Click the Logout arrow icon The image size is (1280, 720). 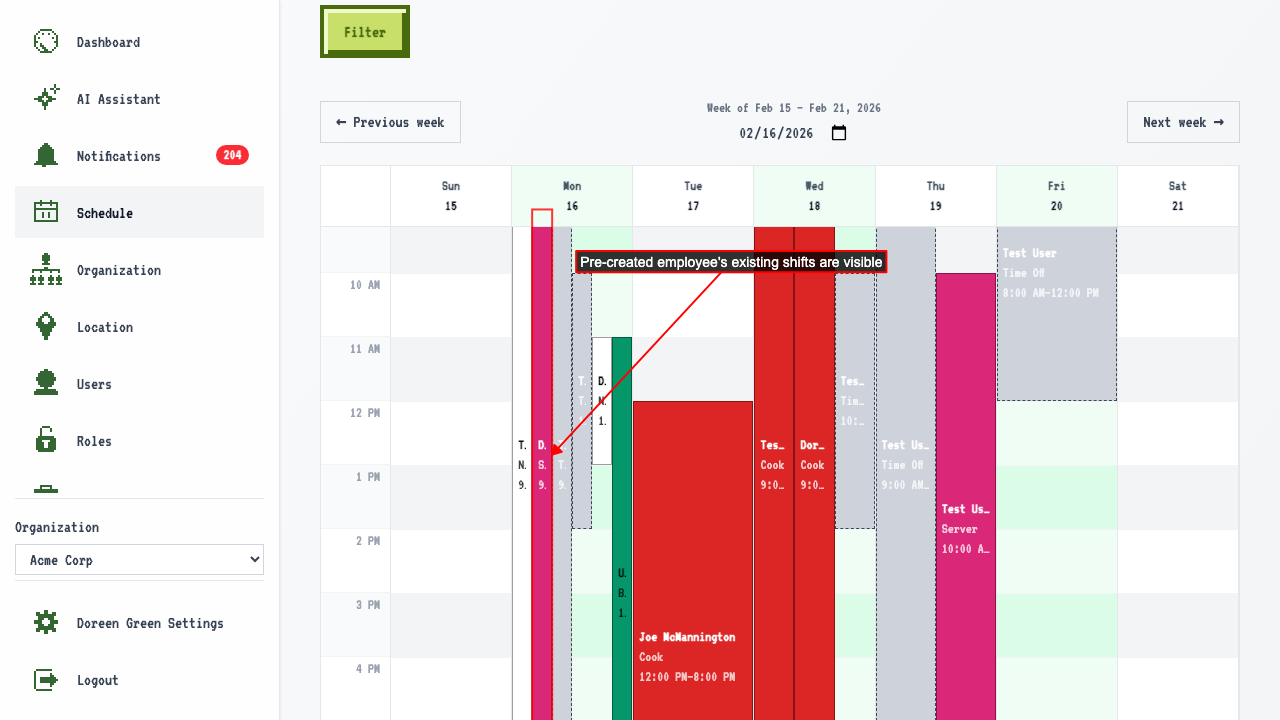click(x=46, y=680)
